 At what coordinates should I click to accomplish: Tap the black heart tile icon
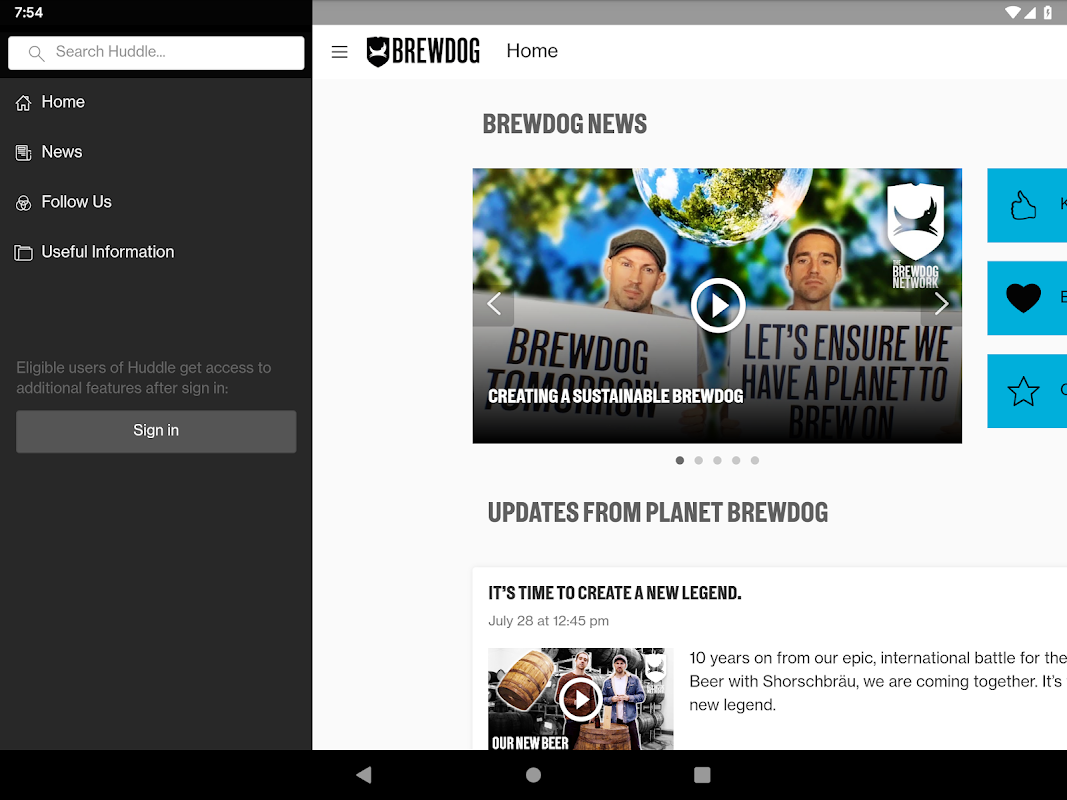pos(1023,298)
